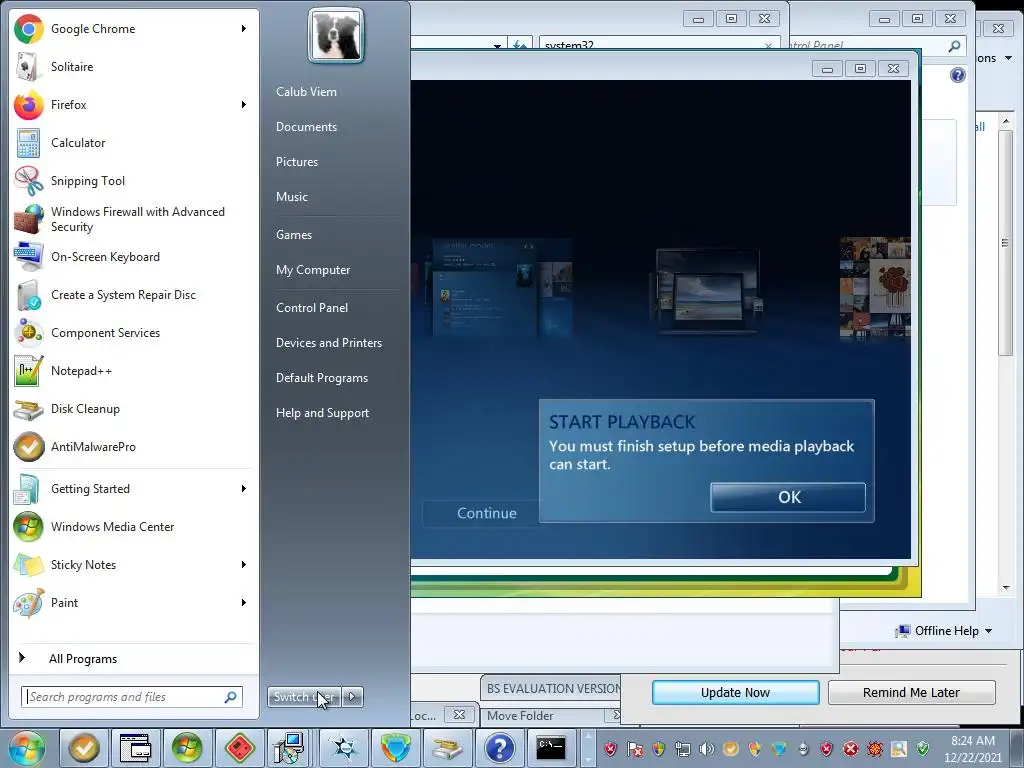Run Disk Cleanup from Start menu

click(x=133, y=409)
